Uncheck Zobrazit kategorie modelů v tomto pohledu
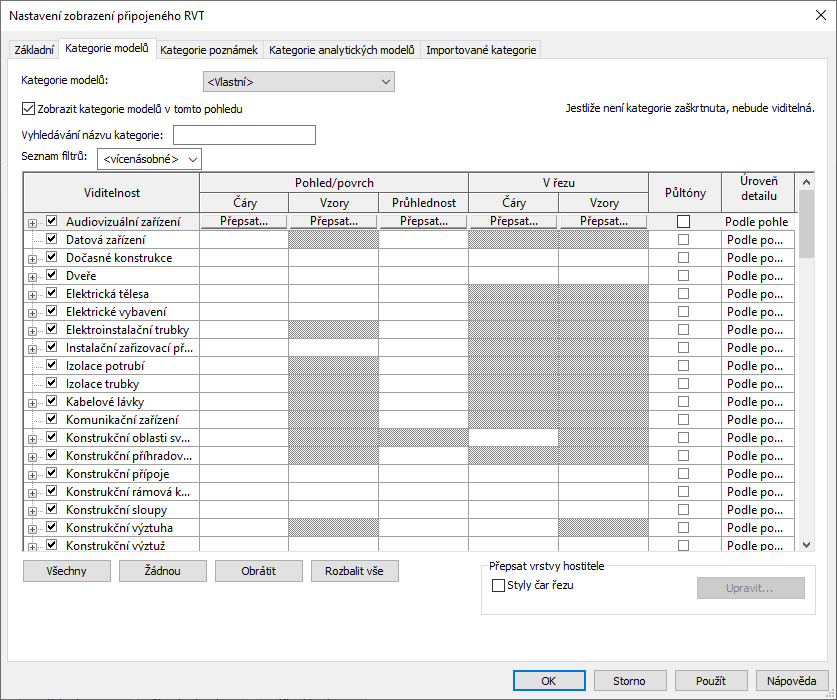837x700 pixels. point(28,109)
